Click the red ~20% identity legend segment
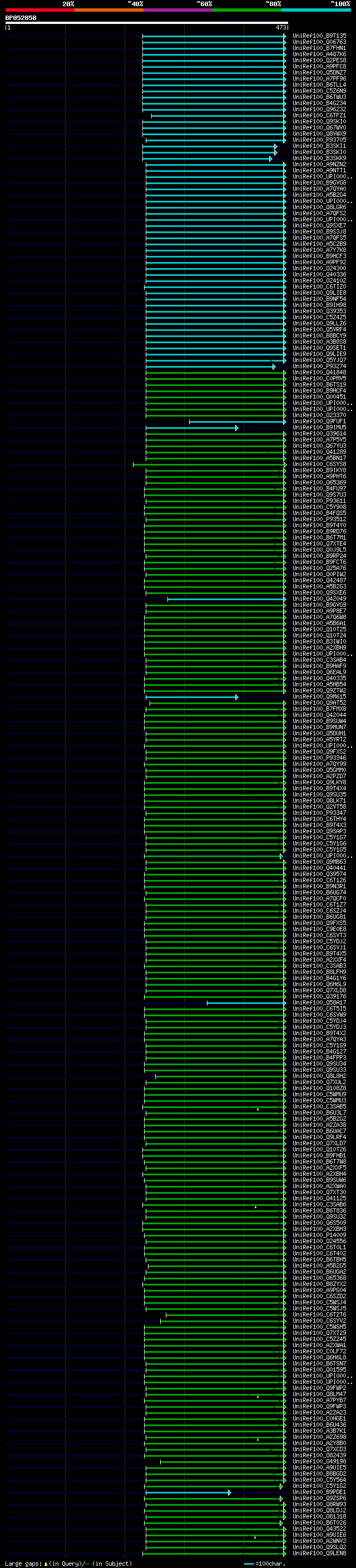Screen dimensions: 356x1568 click(39, 10)
